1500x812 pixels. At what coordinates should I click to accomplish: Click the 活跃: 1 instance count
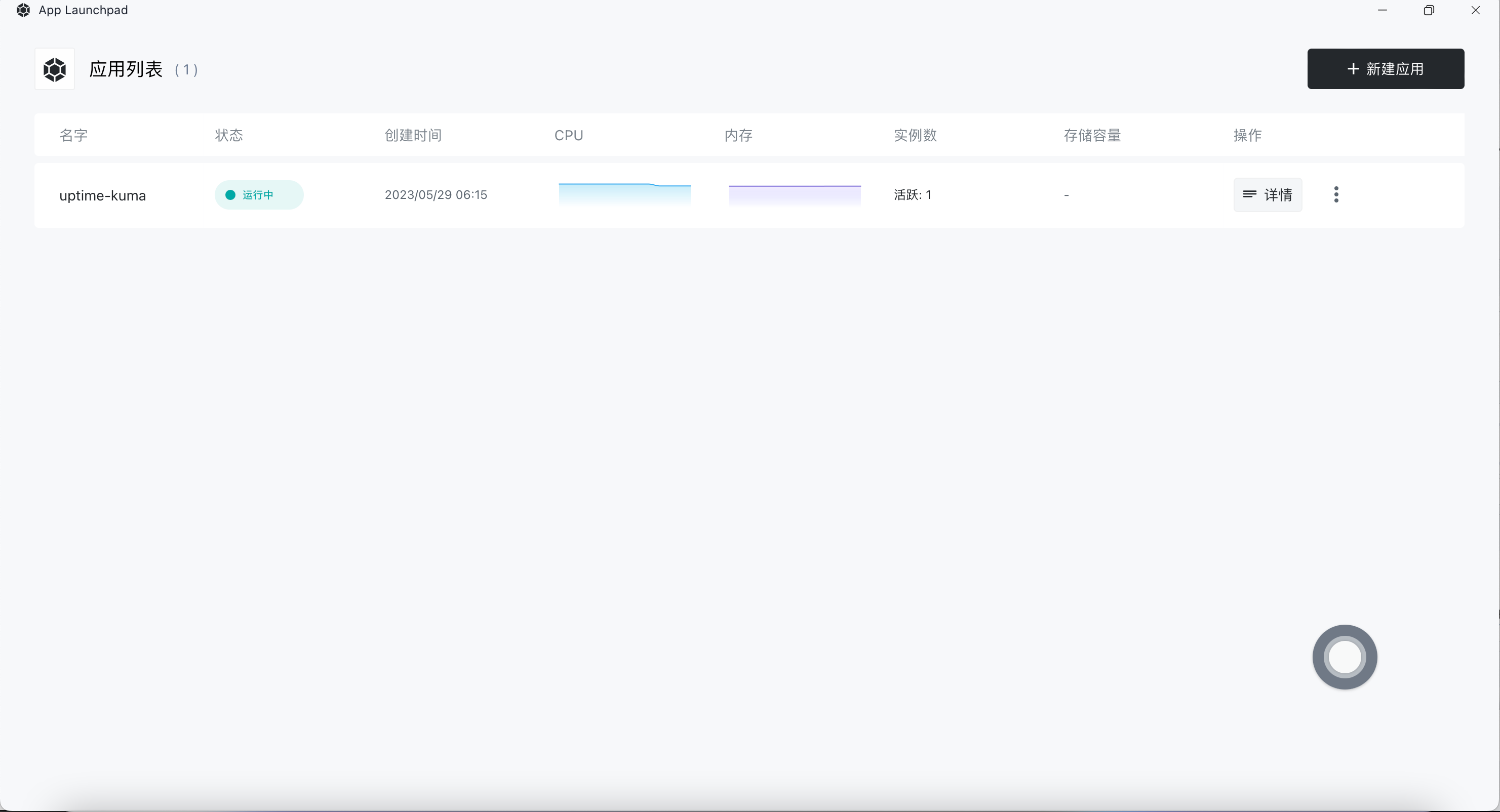[x=913, y=194]
